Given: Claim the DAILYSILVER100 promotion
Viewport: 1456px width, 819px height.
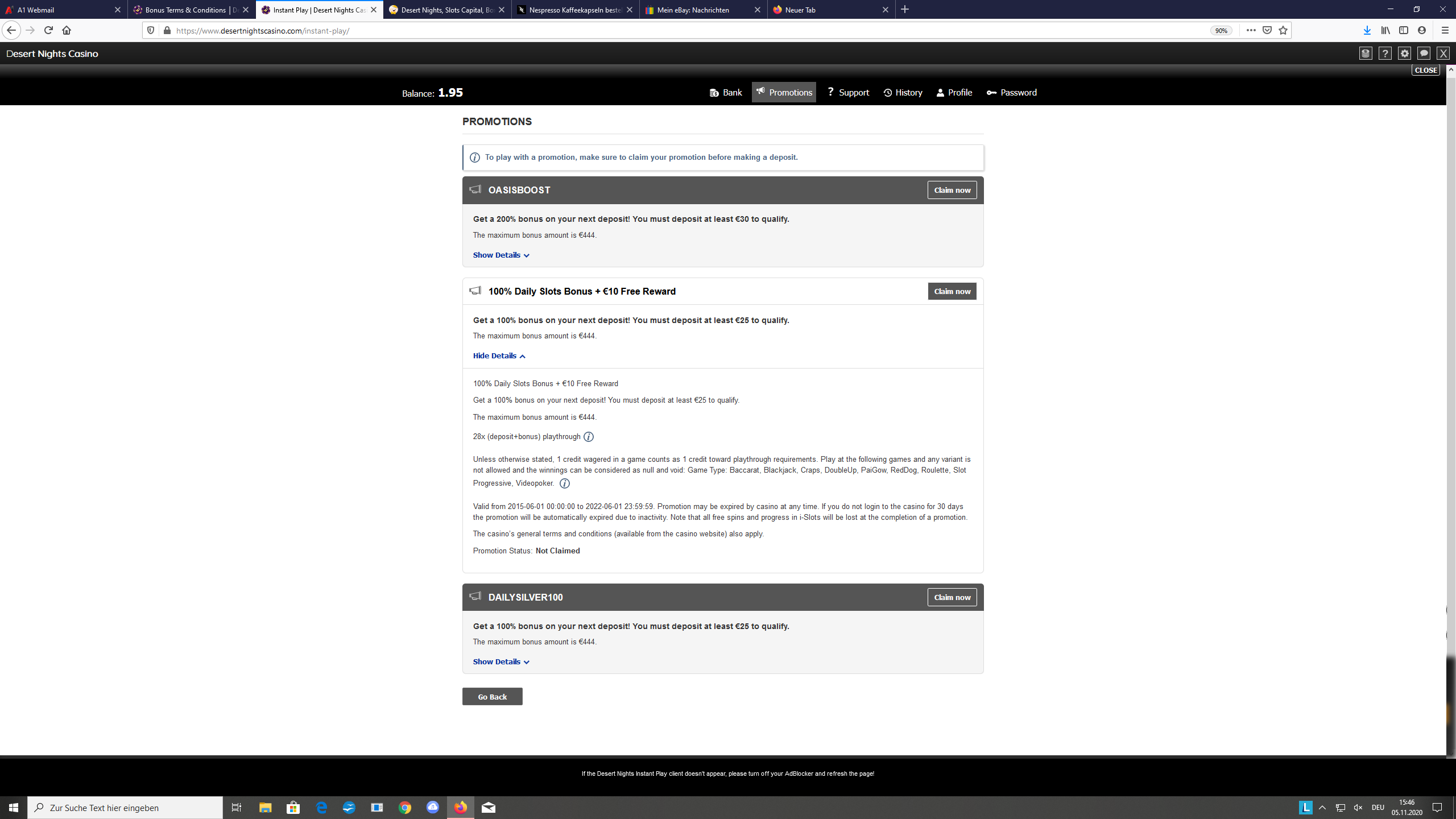Looking at the screenshot, I should point(952,597).
